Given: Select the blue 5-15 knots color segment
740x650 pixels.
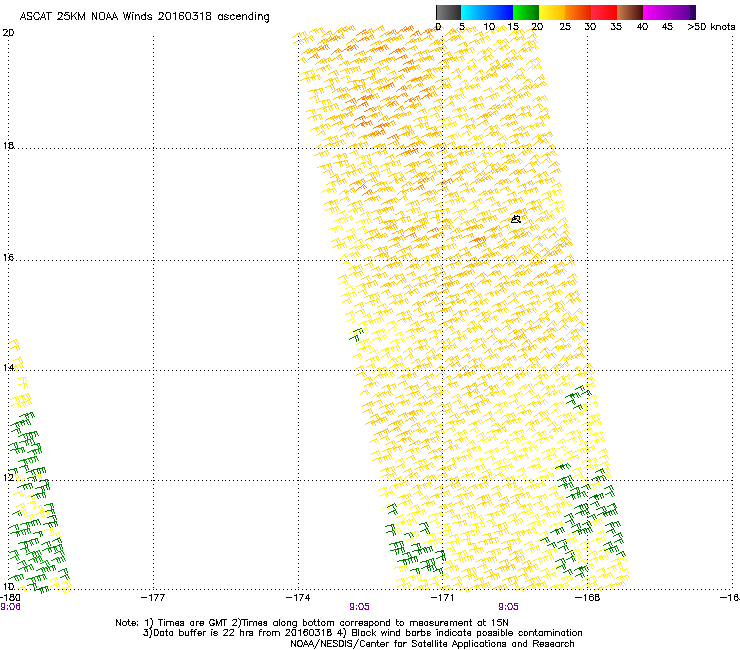Looking at the screenshot, I should [487, 12].
